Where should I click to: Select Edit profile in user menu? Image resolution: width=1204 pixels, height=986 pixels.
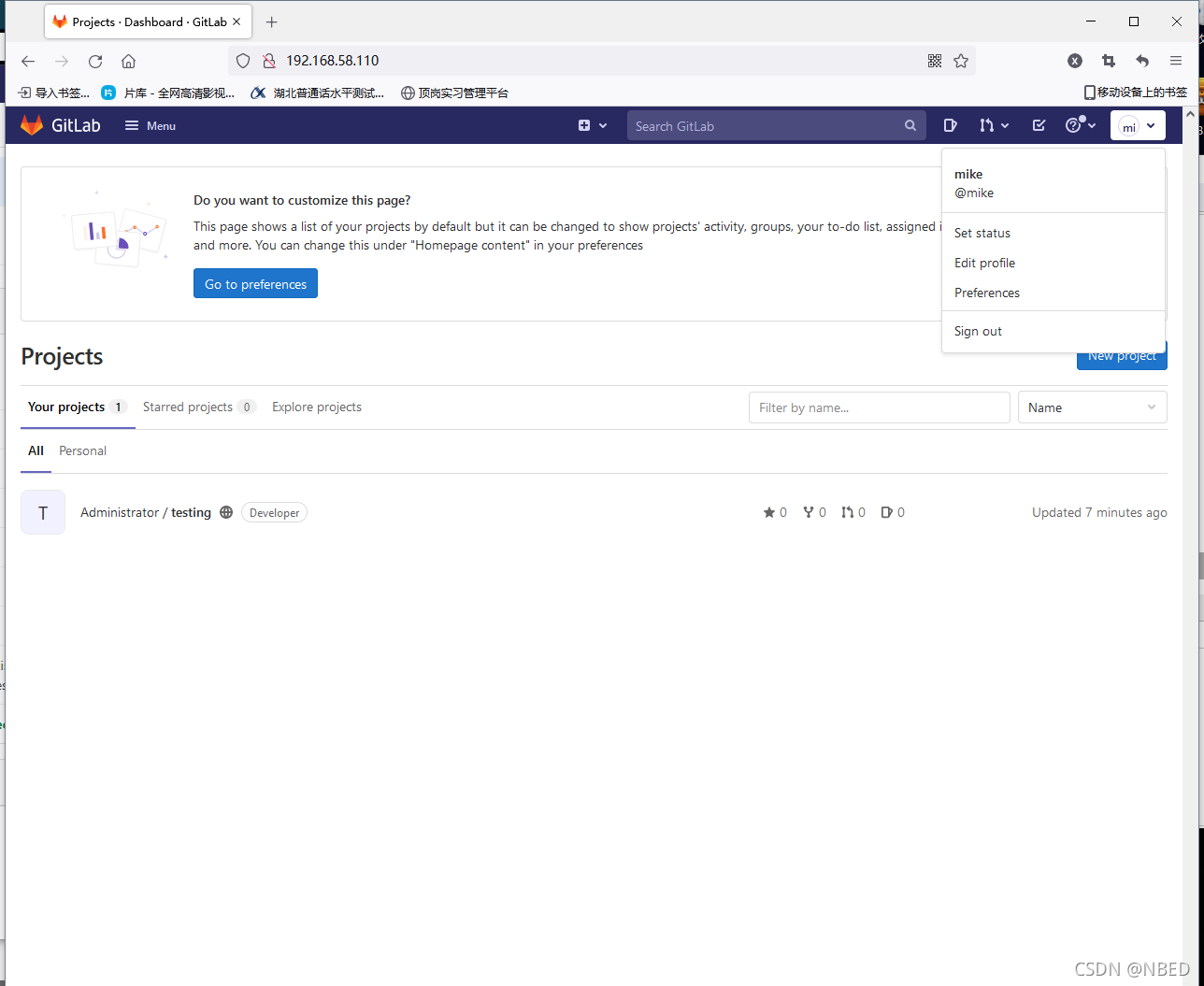click(984, 263)
